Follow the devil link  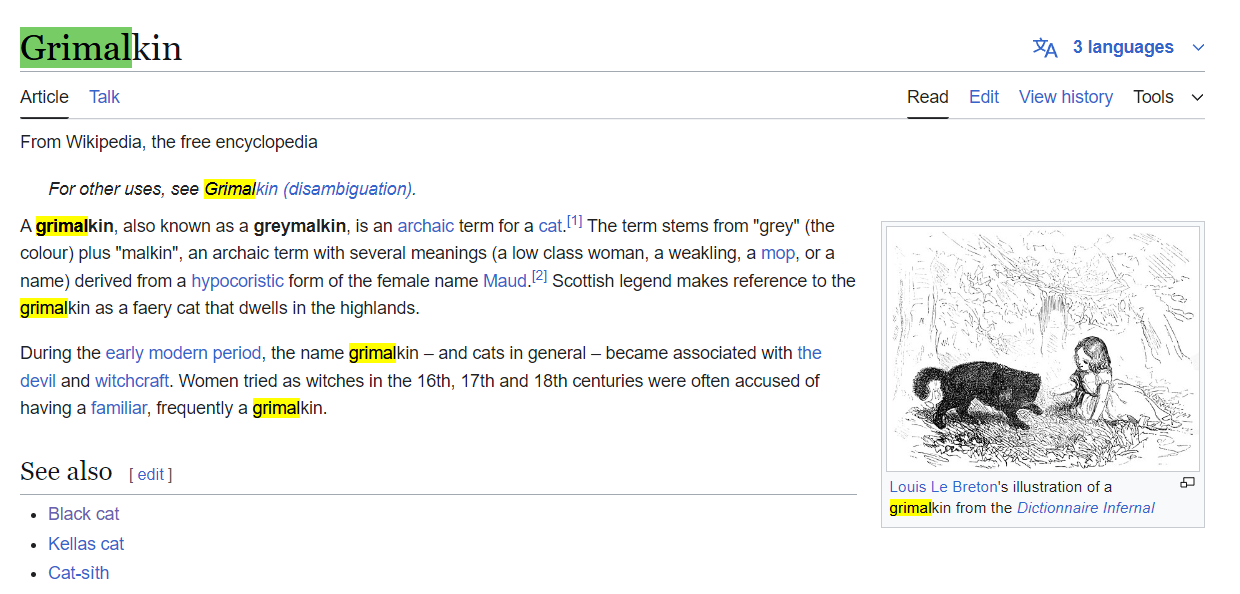pyautogui.click(x=40, y=381)
